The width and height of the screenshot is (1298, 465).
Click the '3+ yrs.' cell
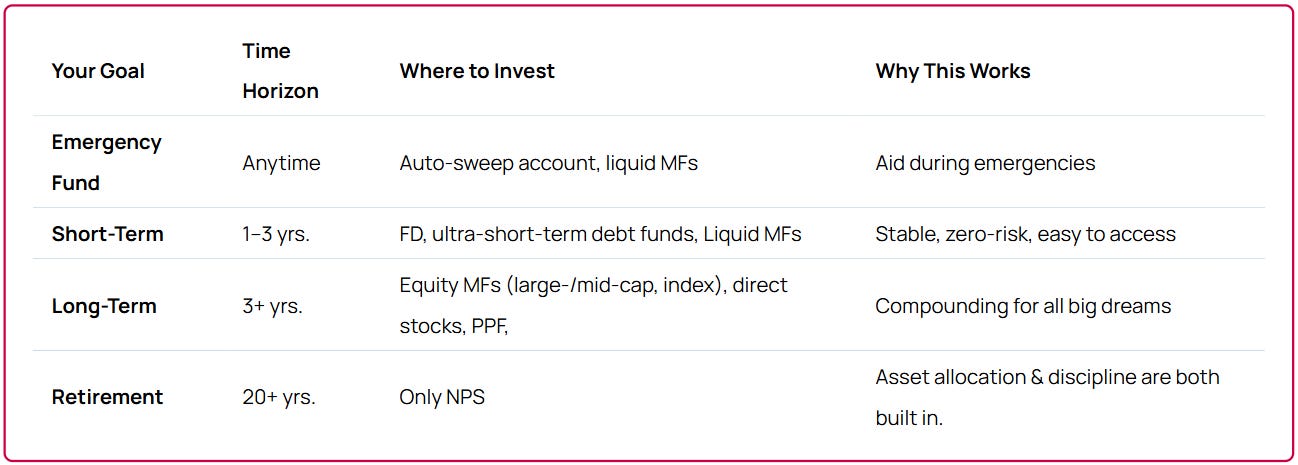pos(272,306)
